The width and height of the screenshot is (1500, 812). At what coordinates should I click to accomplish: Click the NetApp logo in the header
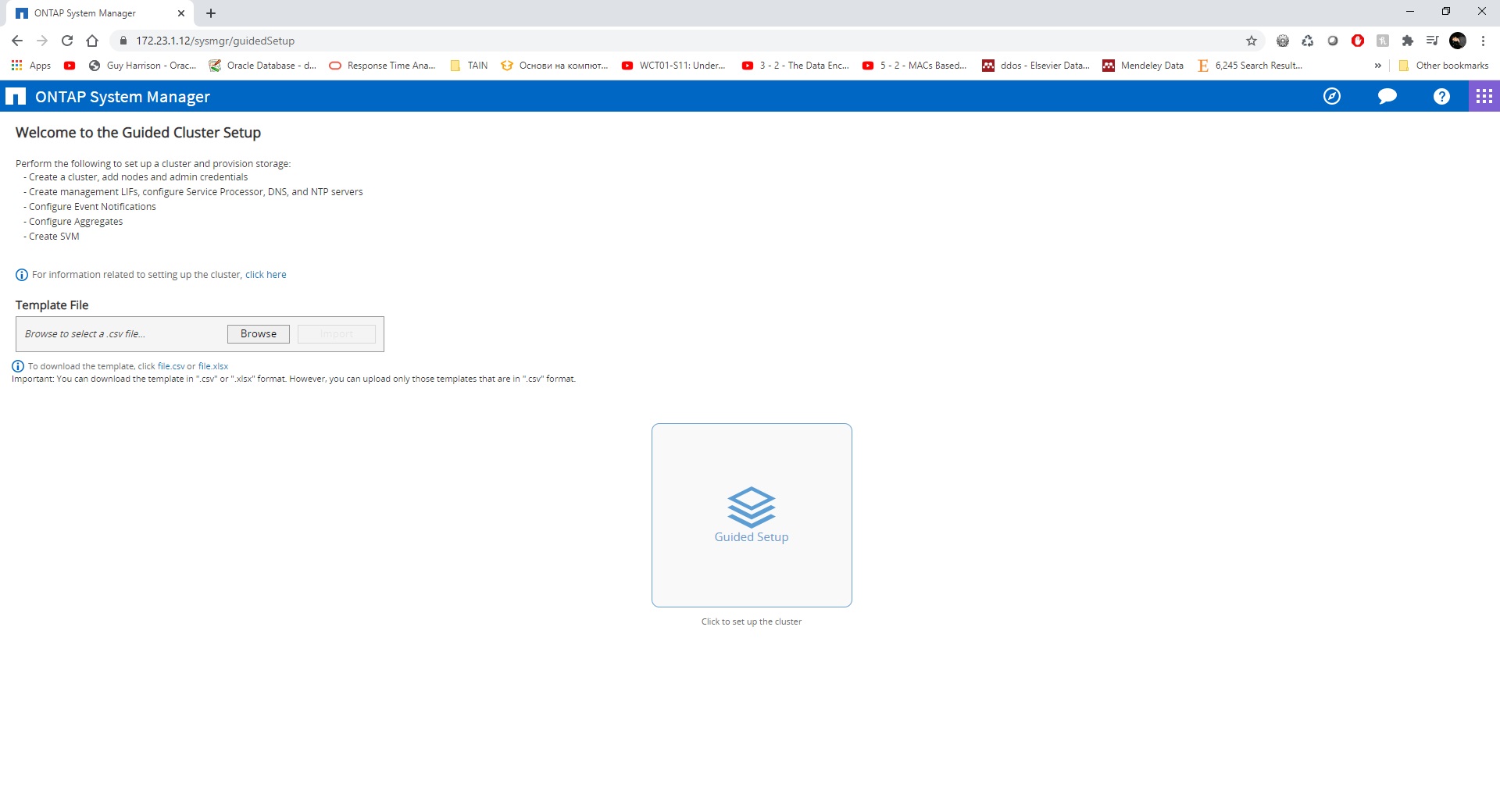click(x=16, y=97)
